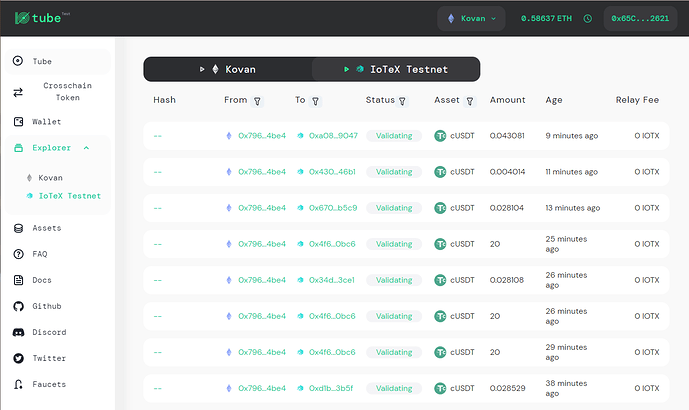This screenshot has width=689, height=410.
Task: Click the Assets database icon
Action: 18,228
